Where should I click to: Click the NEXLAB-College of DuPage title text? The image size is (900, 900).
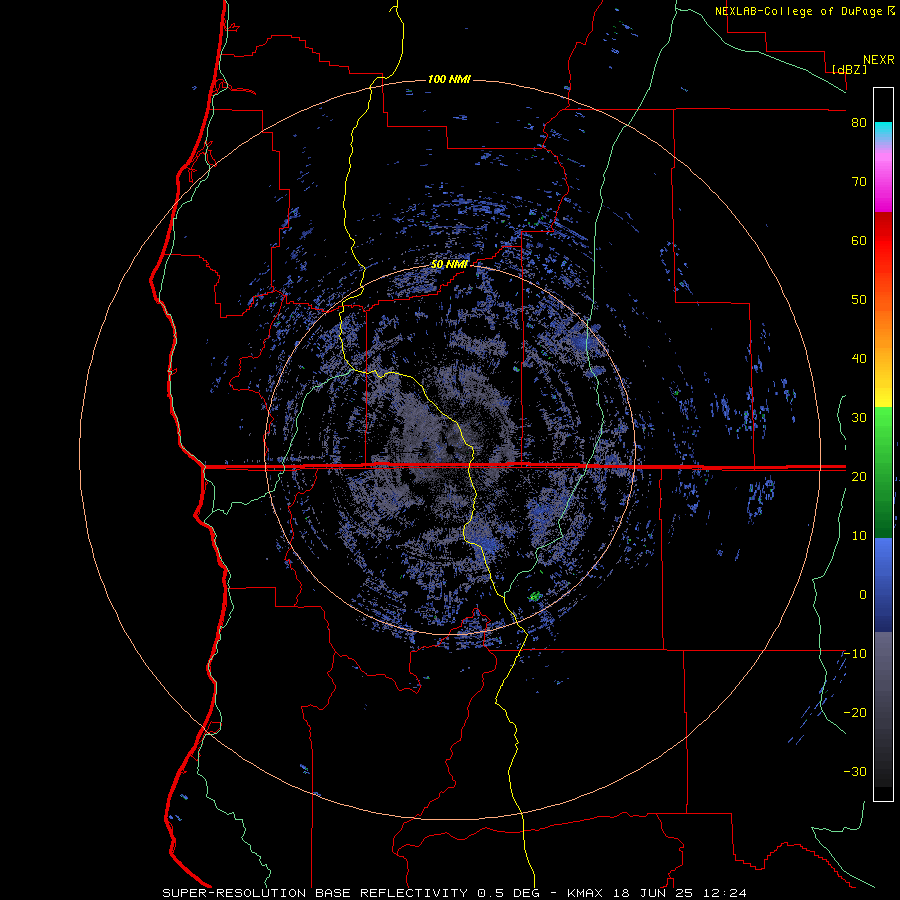(x=798, y=11)
